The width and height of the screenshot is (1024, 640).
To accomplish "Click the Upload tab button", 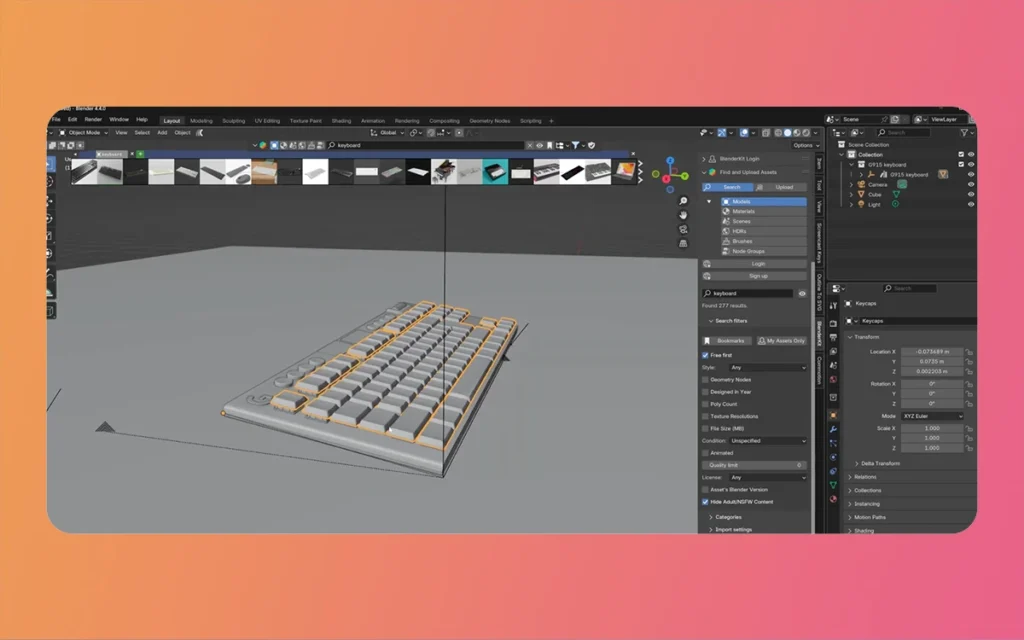I will [x=781, y=187].
